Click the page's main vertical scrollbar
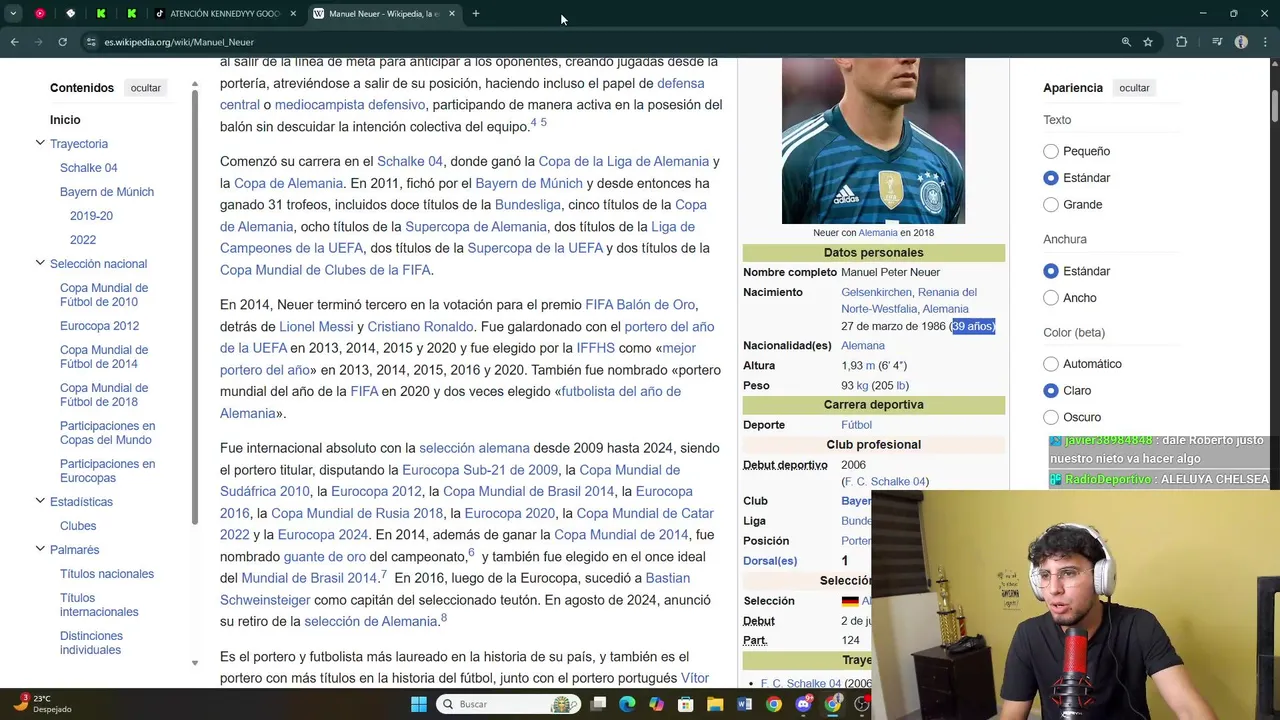Image resolution: width=1280 pixels, height=720 pixels. (1275, 105)
